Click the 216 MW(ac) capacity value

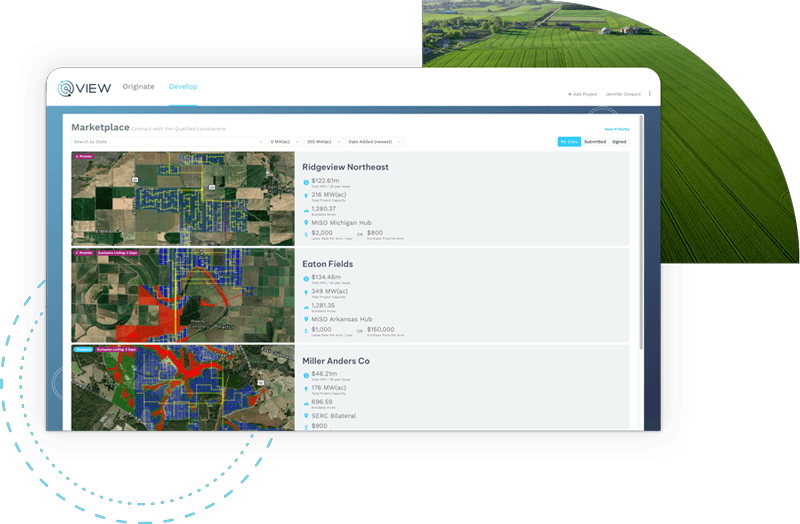(329, 195)
